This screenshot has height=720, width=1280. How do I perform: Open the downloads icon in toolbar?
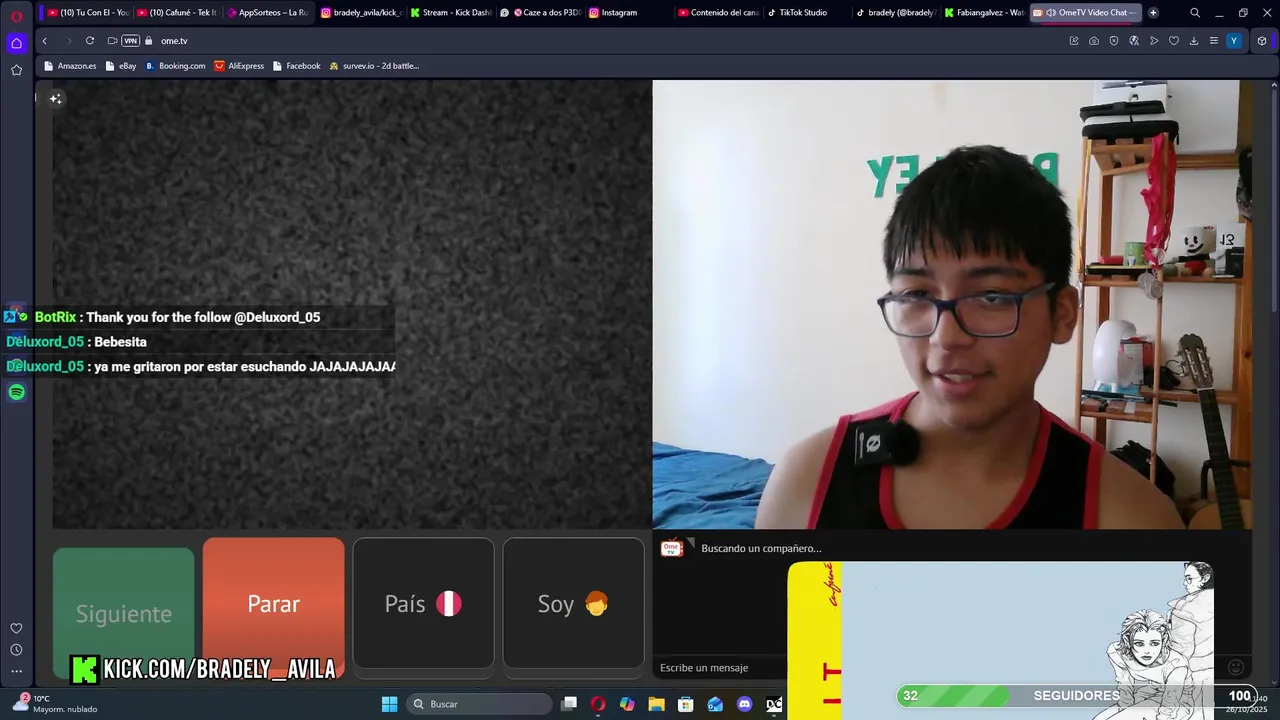[1194, 41]
